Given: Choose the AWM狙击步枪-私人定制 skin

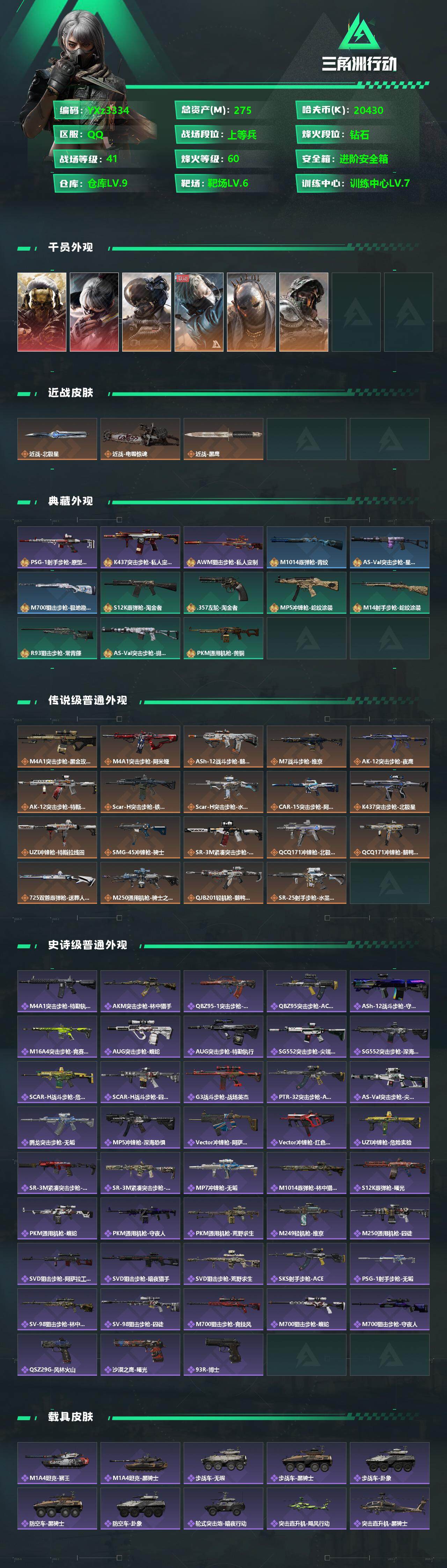Looking at the screenshot, I should pos(224,547).
